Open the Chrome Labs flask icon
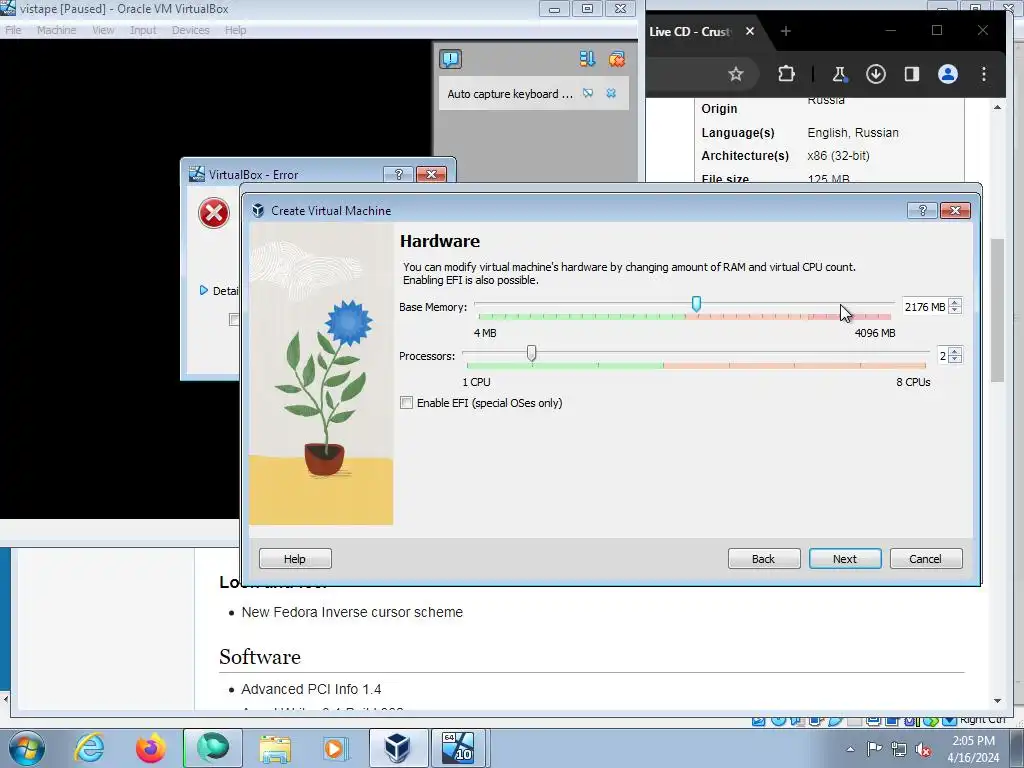Viewport: 1024px width, 768px height. 840,74
